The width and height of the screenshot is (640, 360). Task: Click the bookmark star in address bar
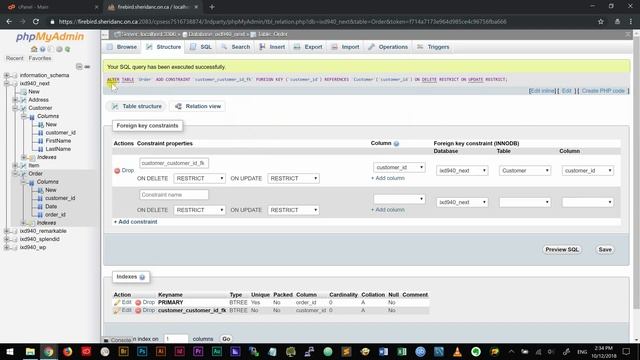point(601,22)
